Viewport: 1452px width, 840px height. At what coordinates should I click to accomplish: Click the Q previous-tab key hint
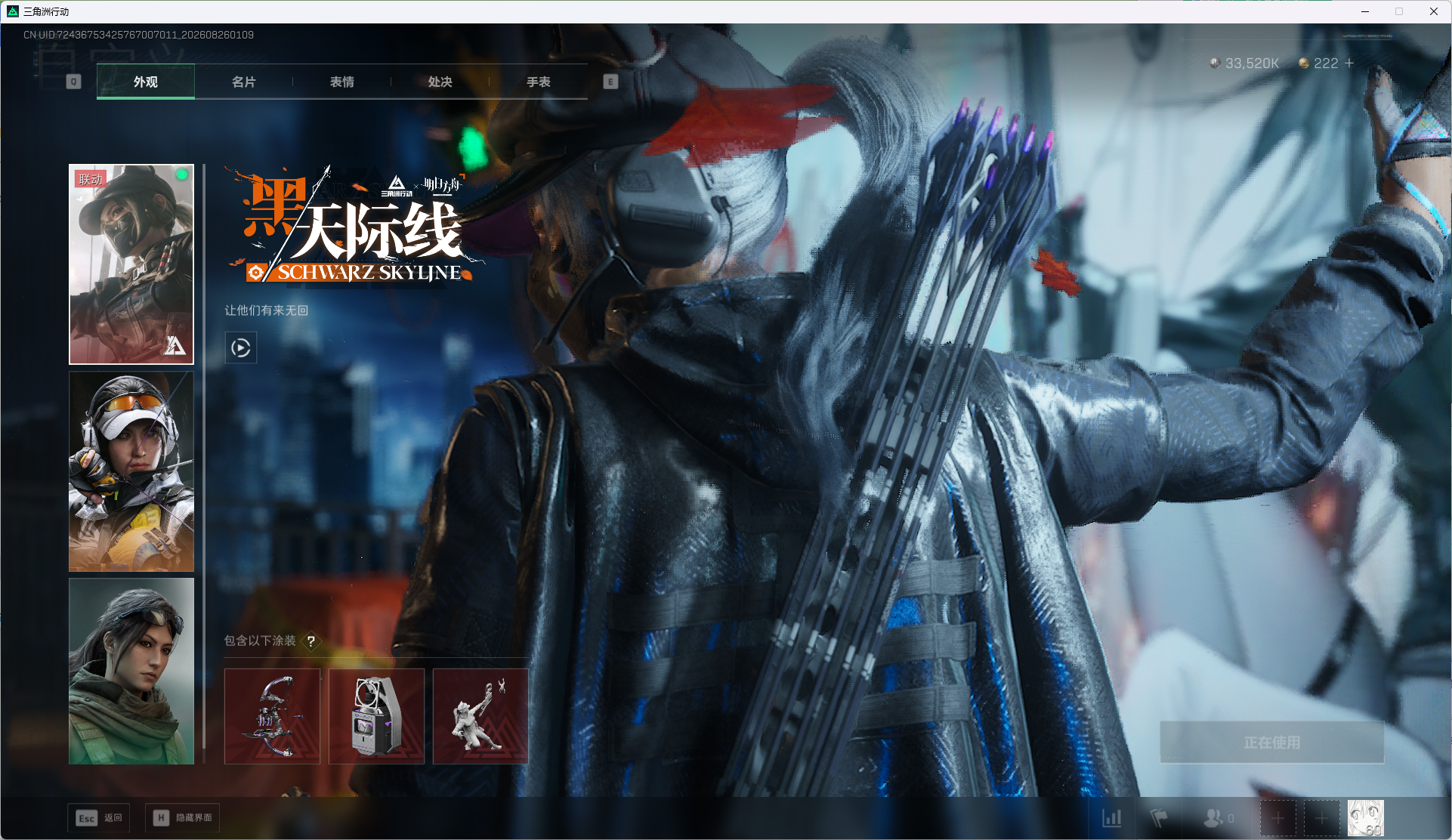click(x=73, y=82)
